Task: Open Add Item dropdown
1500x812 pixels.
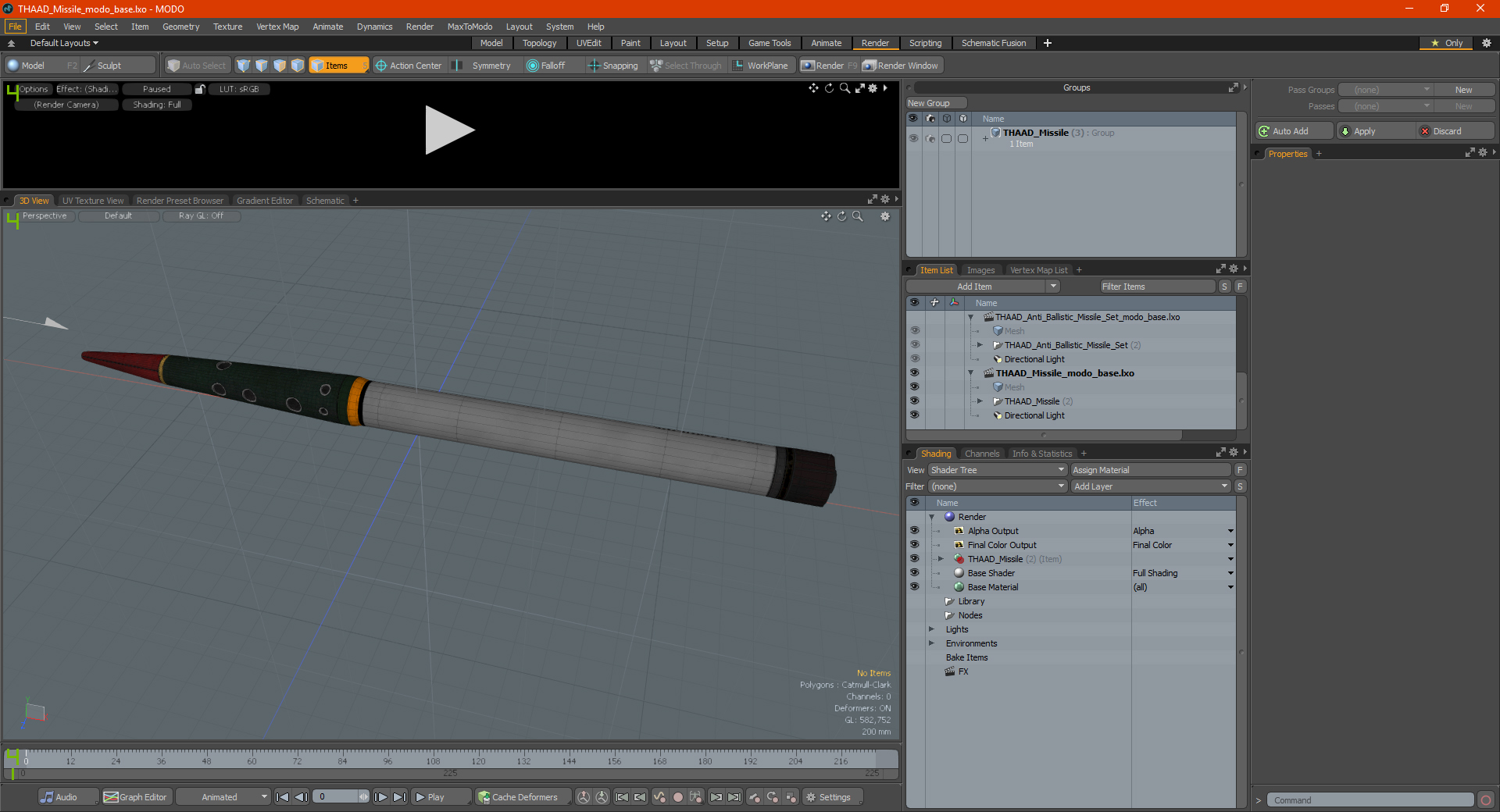Action: point(1053,287)
